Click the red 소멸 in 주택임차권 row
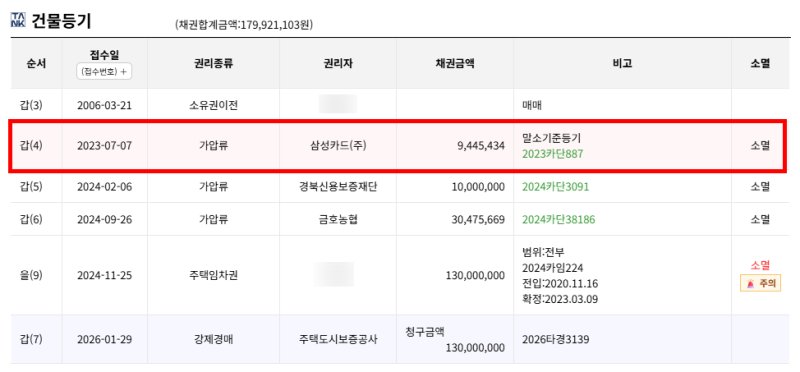This screenshot has height=372, width=800. [x=760, y=265]
